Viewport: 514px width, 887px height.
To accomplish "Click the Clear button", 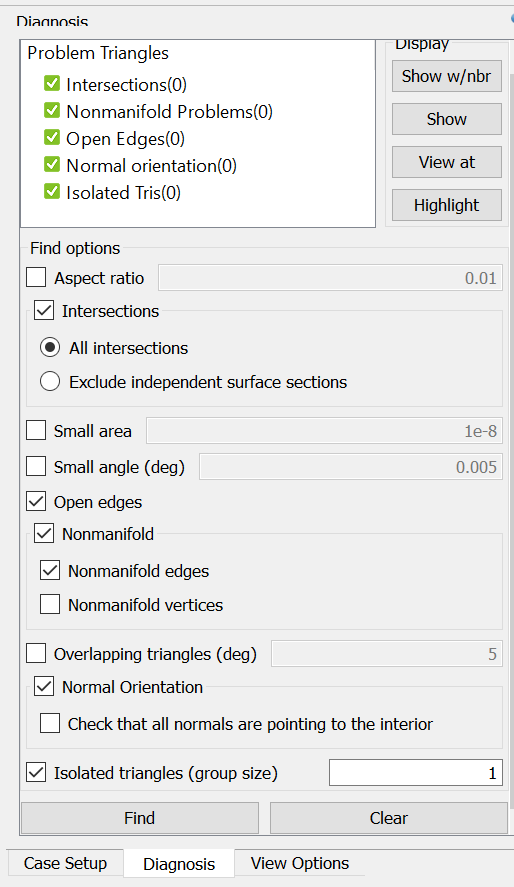I will pos(388,818).
